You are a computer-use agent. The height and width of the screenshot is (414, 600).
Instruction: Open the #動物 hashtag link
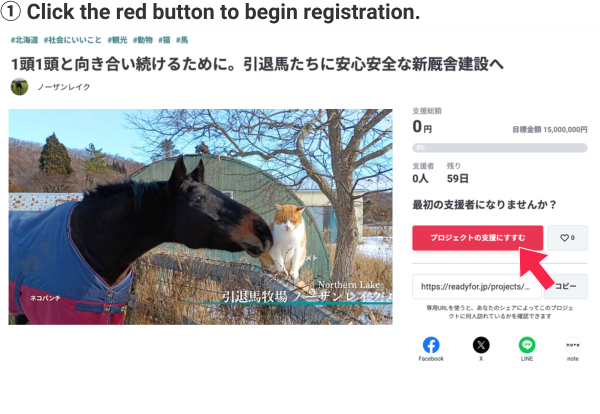click(143, 40)
